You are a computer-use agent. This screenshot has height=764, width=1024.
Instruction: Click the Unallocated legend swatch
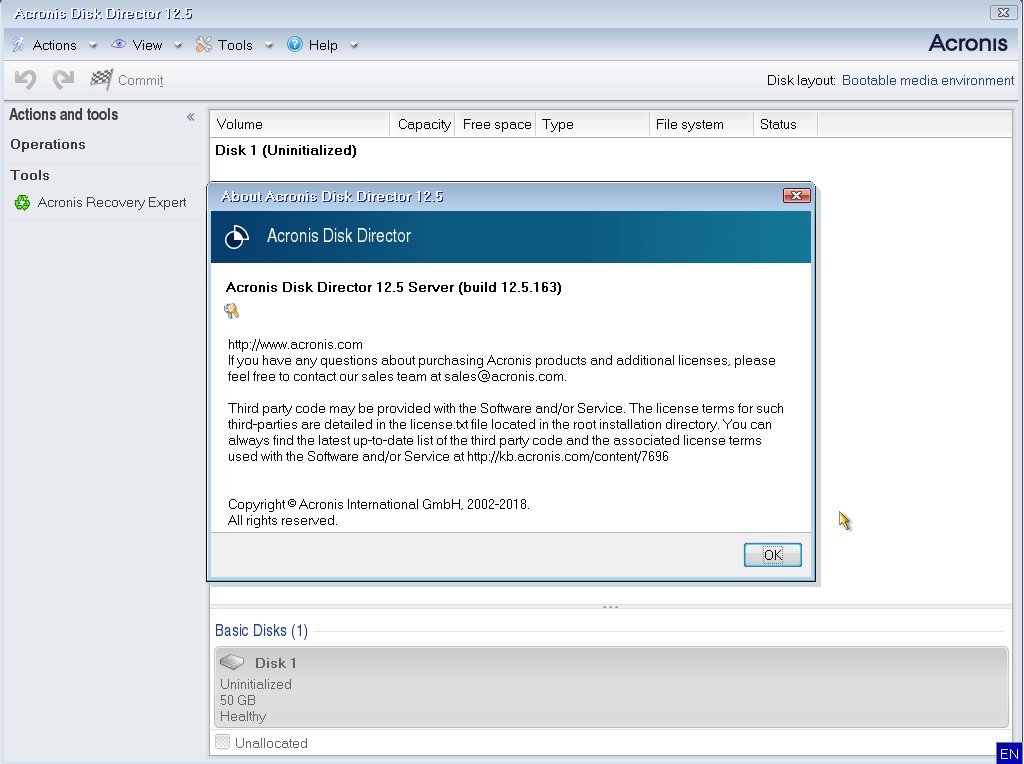click(222, 742)
